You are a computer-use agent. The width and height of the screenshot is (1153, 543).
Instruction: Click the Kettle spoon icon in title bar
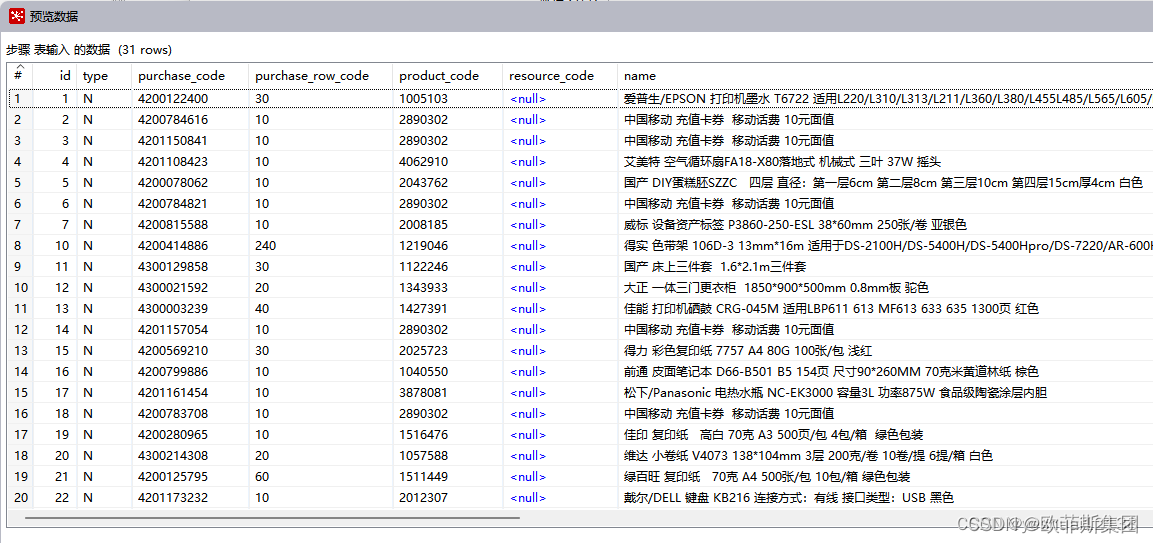coord(17,16)
